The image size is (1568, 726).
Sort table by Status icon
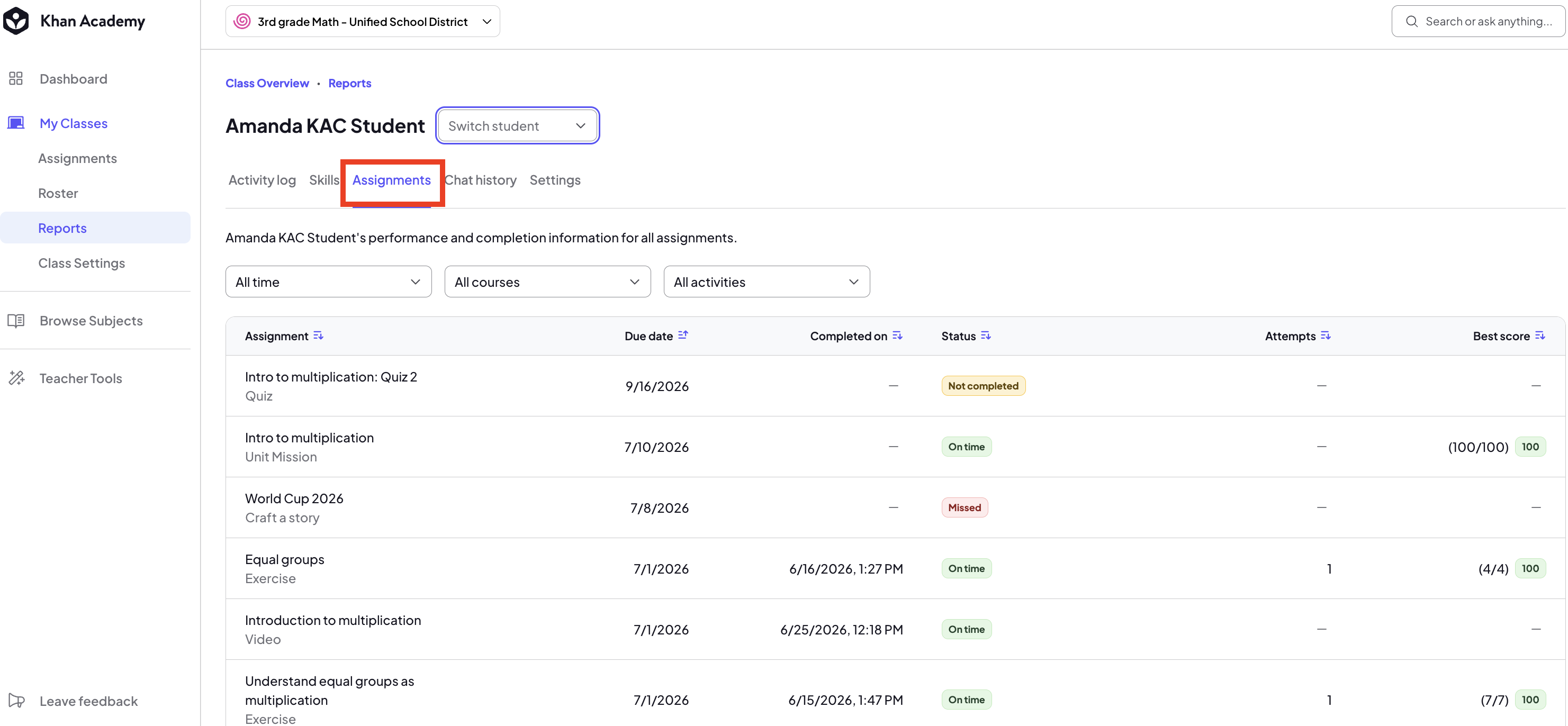tap(986, 335)
